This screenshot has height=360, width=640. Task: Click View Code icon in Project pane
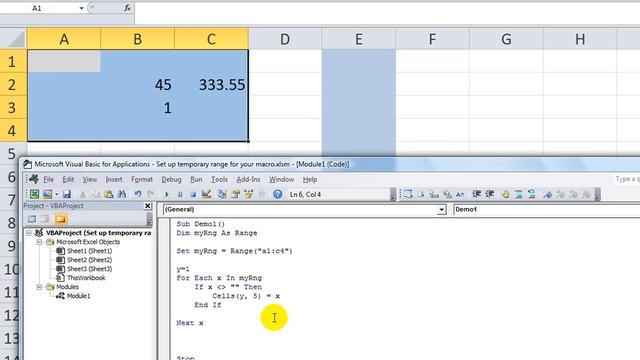tap(32, 219)
